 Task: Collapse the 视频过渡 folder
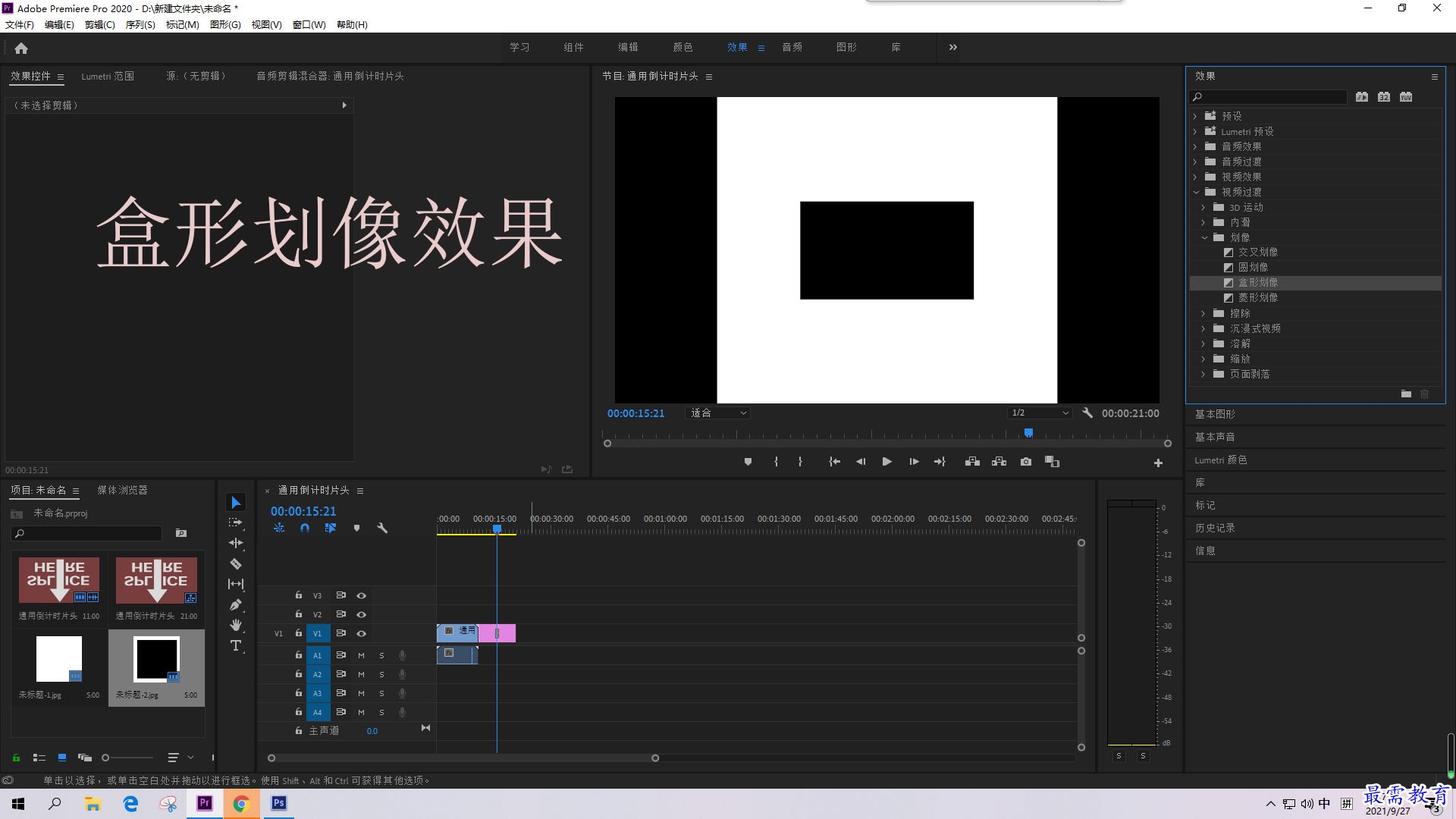tap(1196, 192)
